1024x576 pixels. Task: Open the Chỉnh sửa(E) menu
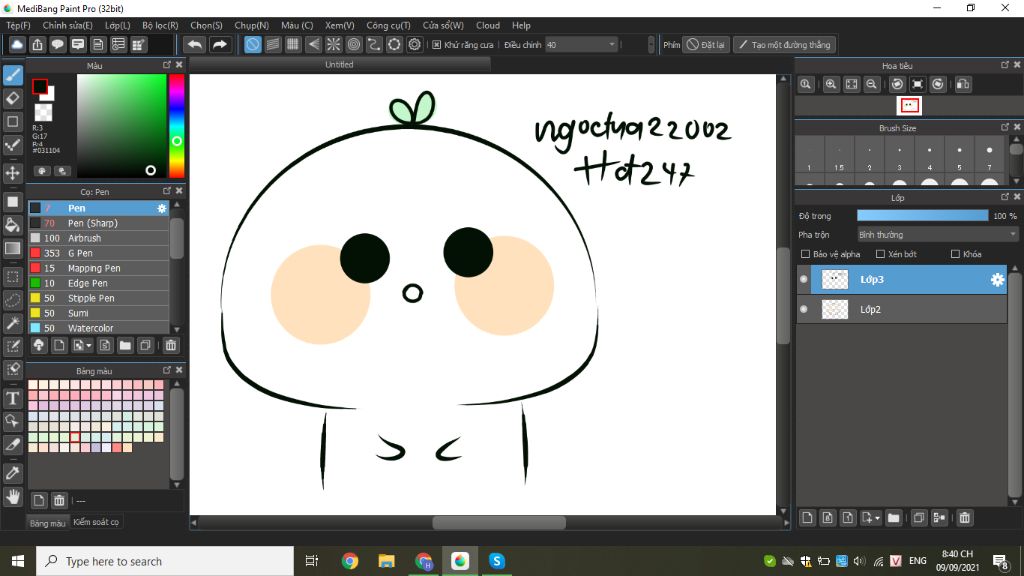[x=67, y=25]
